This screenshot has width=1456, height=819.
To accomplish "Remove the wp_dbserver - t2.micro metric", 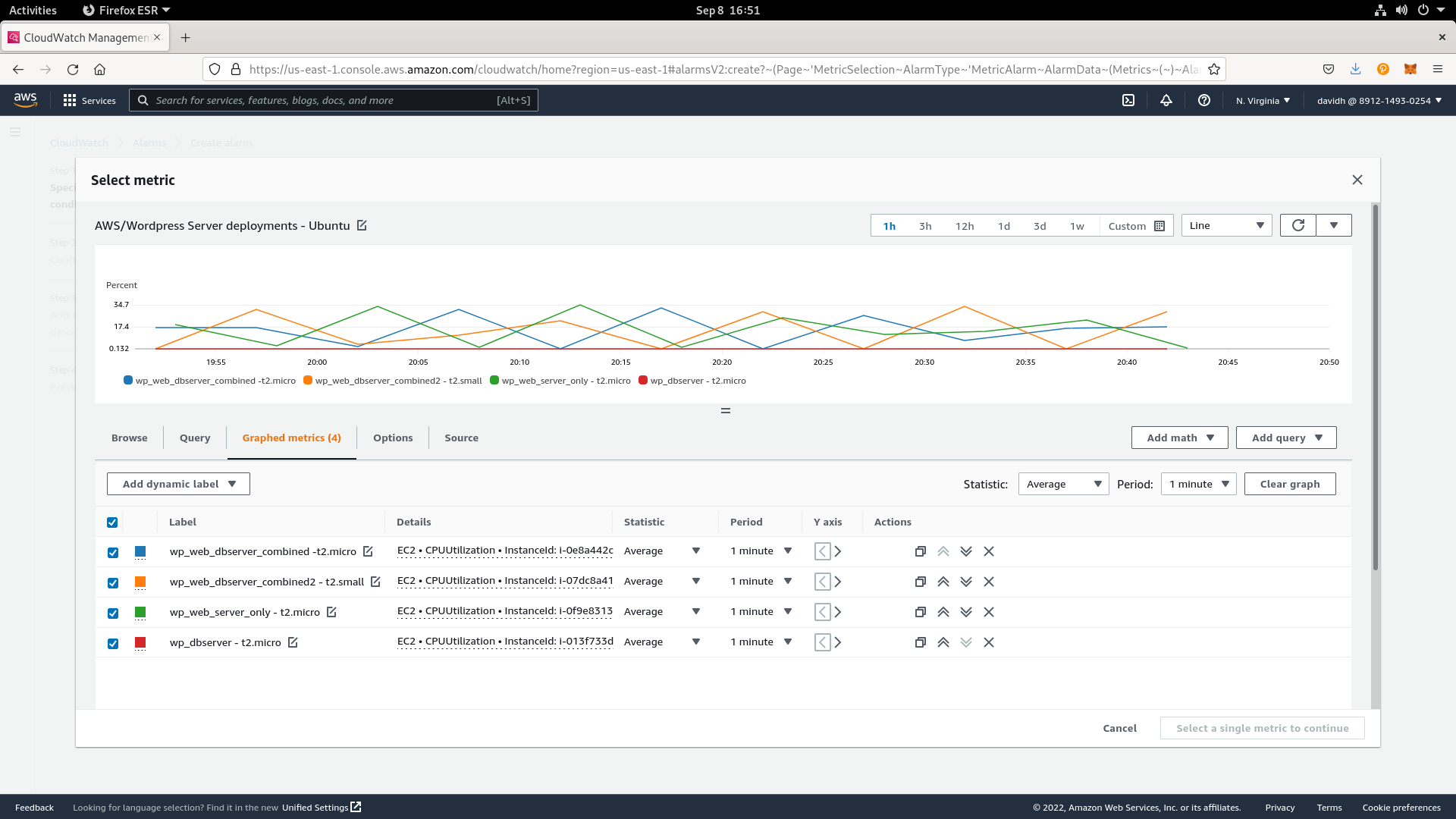I will click(x=988, y=642).
